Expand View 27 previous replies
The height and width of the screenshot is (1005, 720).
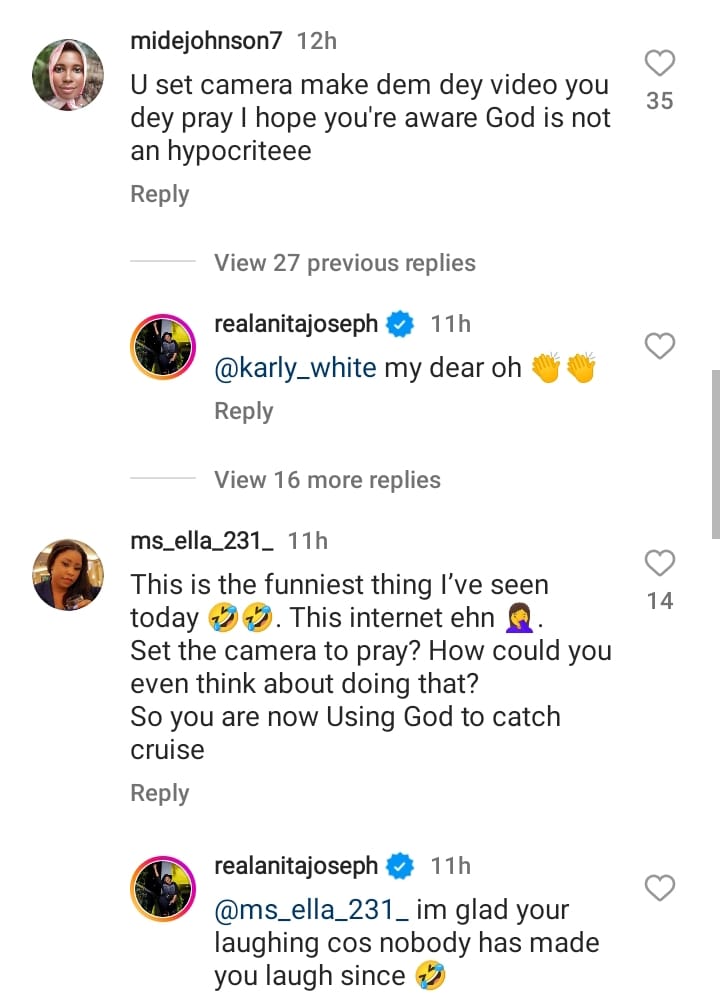point(344,263)
